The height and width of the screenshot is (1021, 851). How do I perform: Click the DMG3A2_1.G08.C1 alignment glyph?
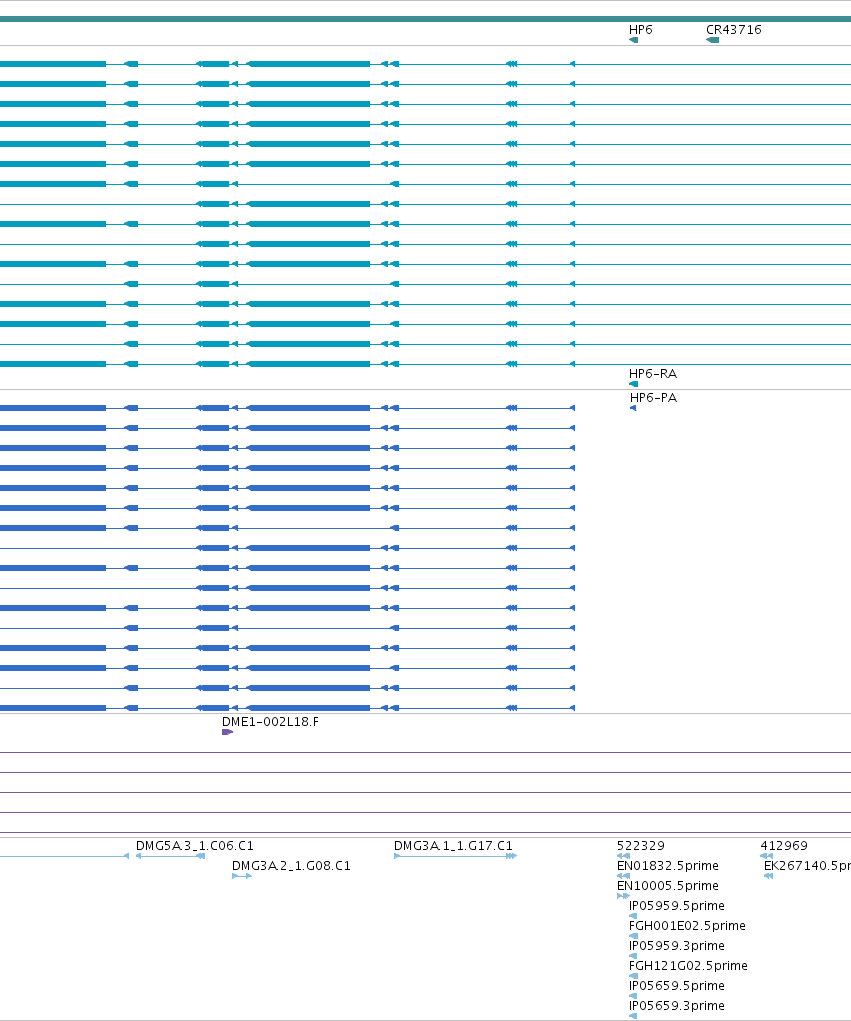[242, 876]
